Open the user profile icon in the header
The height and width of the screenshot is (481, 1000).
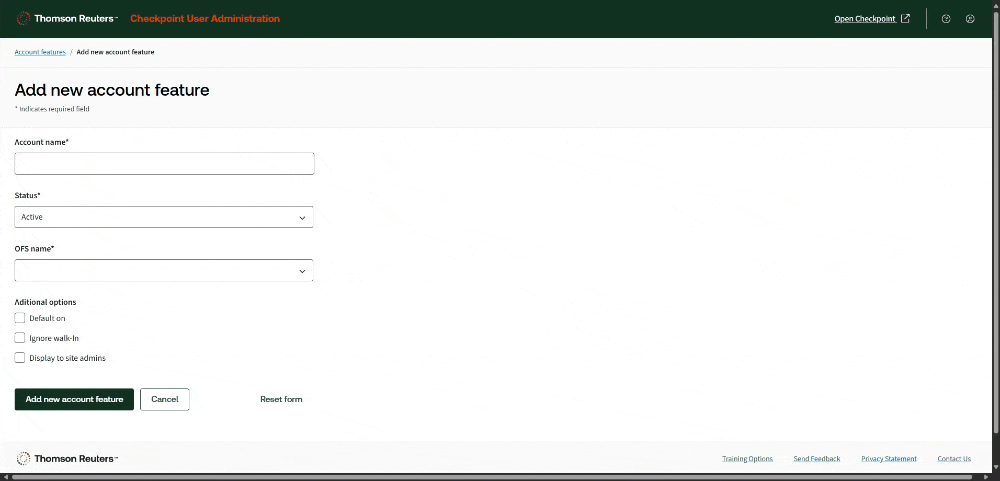point(971,18)
